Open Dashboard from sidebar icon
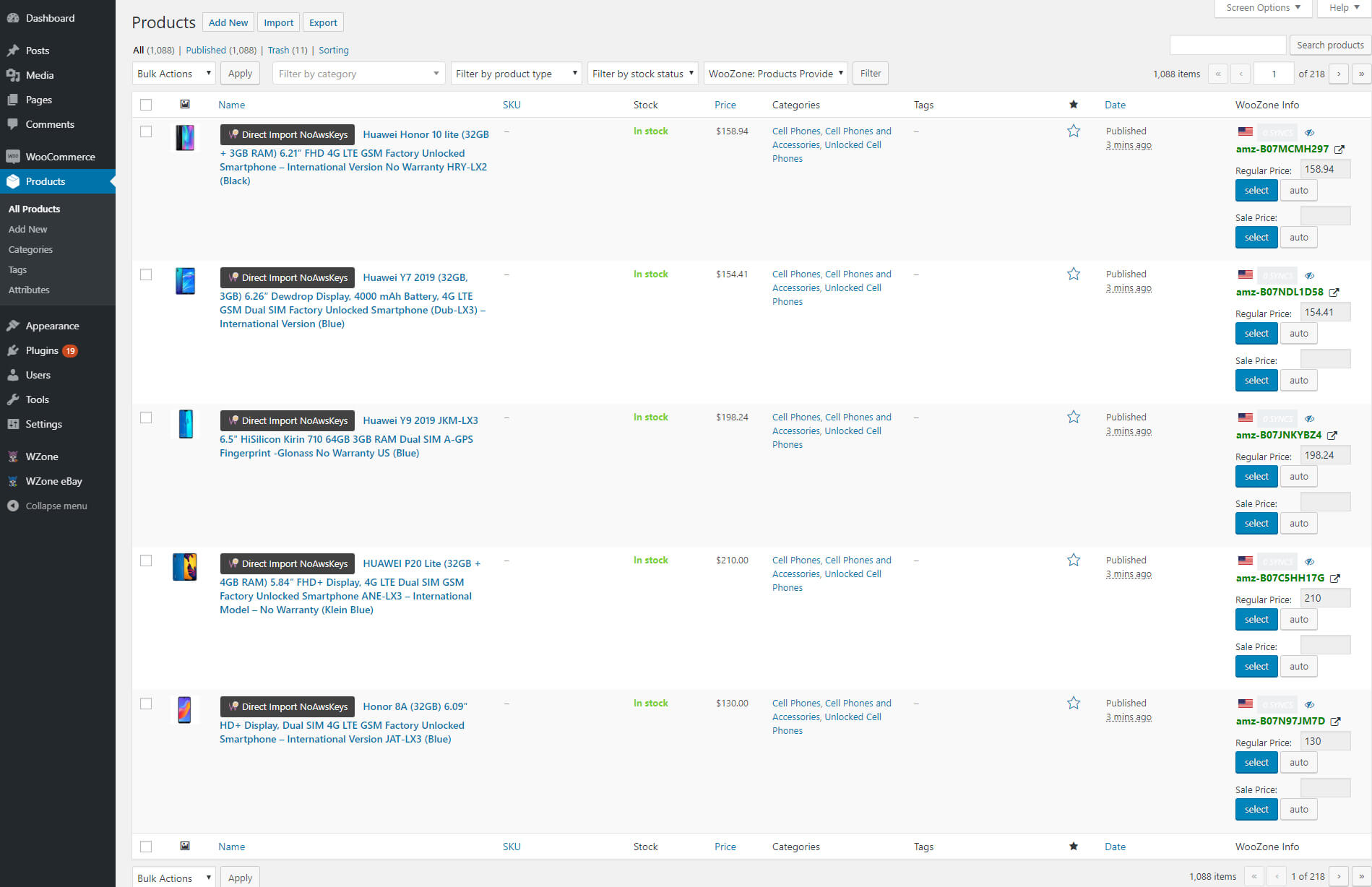 pos(13,18)
